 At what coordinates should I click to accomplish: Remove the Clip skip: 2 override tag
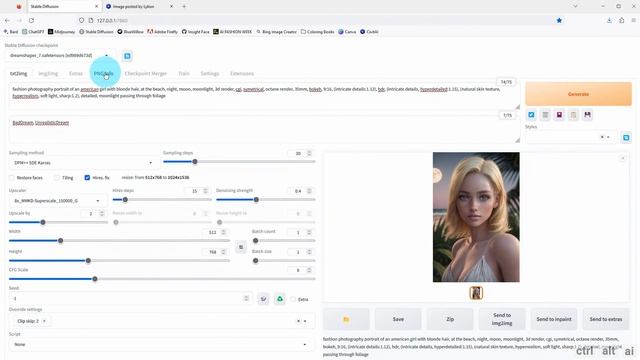click(44, 321)
